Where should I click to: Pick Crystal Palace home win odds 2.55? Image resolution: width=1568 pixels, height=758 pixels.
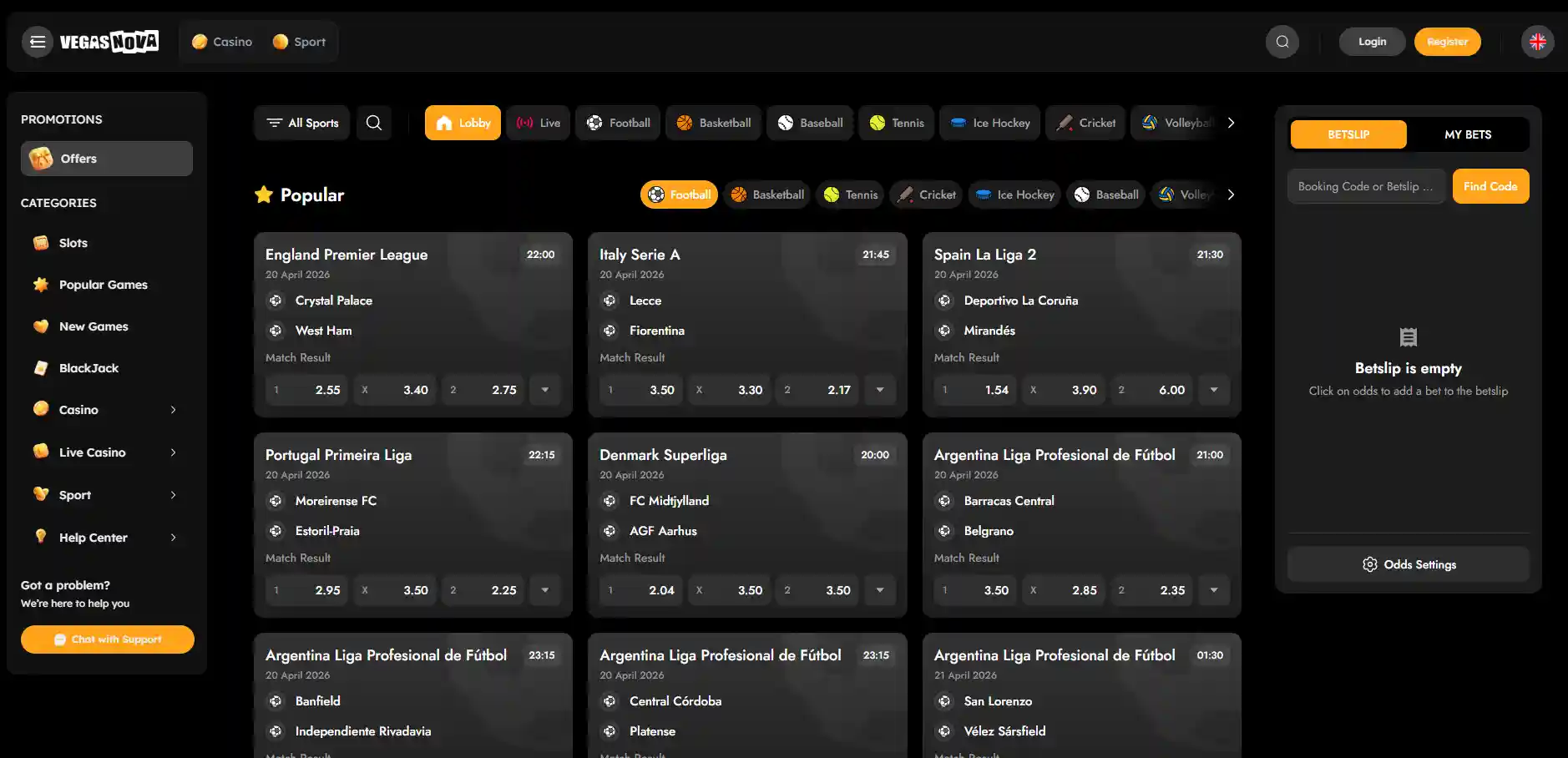pyautogui.click(x=308, y=390)
